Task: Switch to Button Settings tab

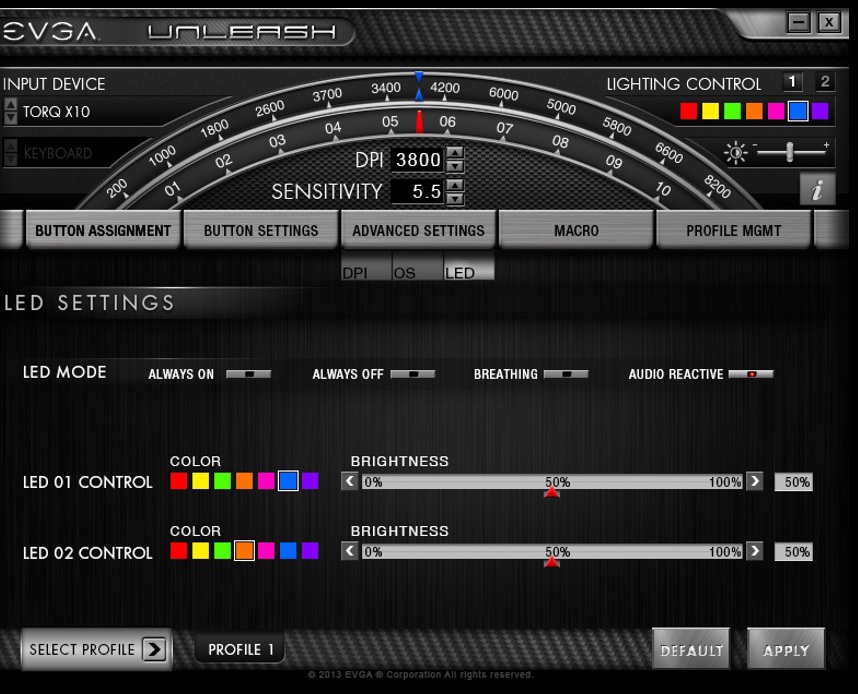Action: pos(261,230)
